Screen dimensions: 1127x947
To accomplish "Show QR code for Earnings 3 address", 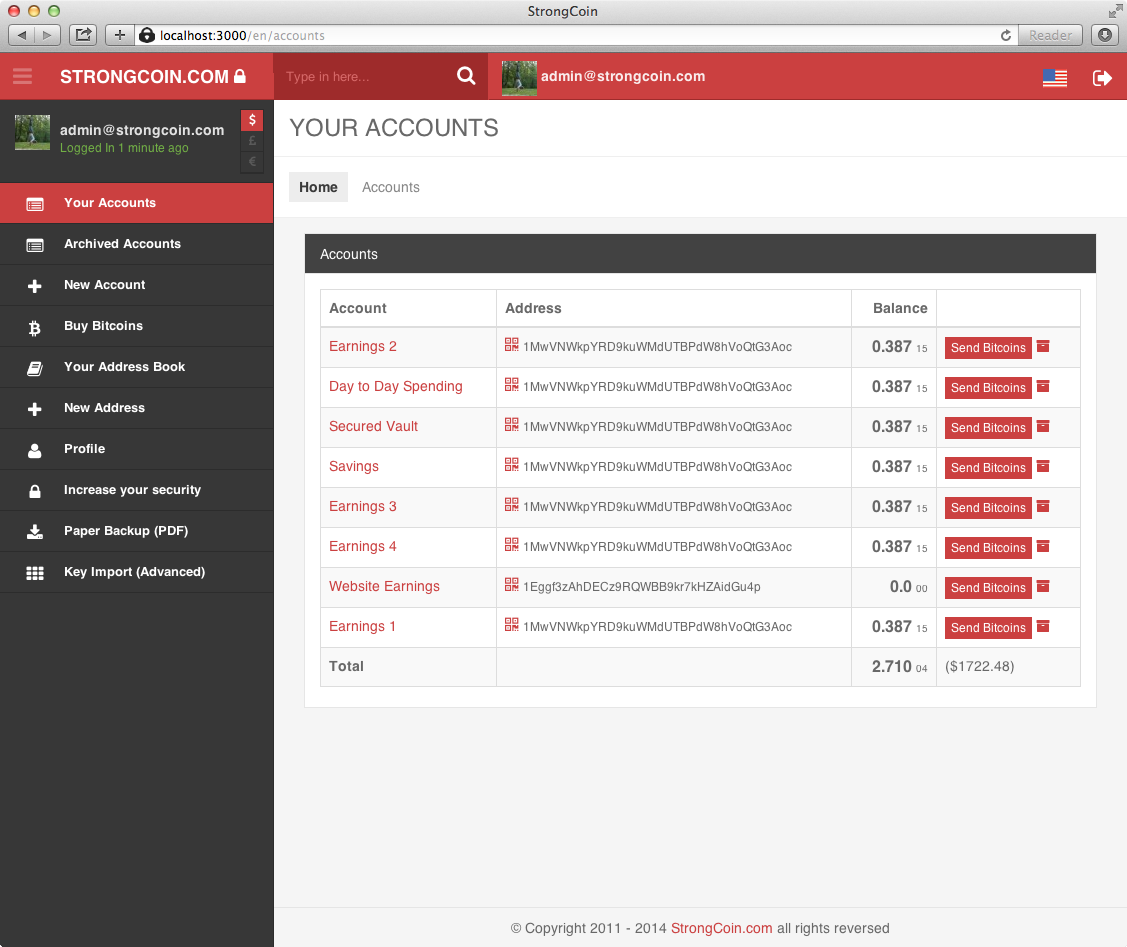I will pos(511,505).
